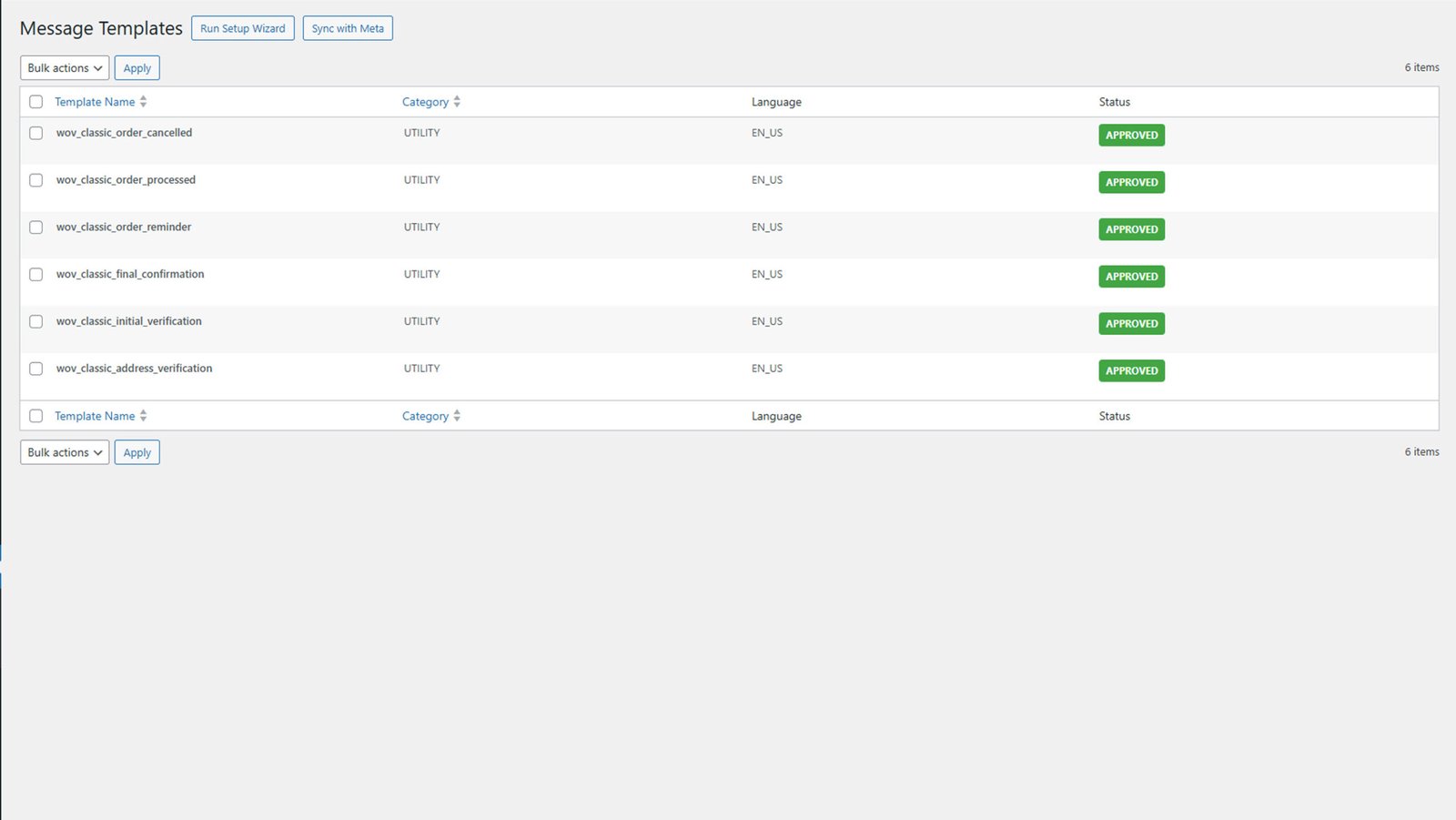
Task: Click sort arrows beside footer Template Name
Action: [x=143, y=416]
